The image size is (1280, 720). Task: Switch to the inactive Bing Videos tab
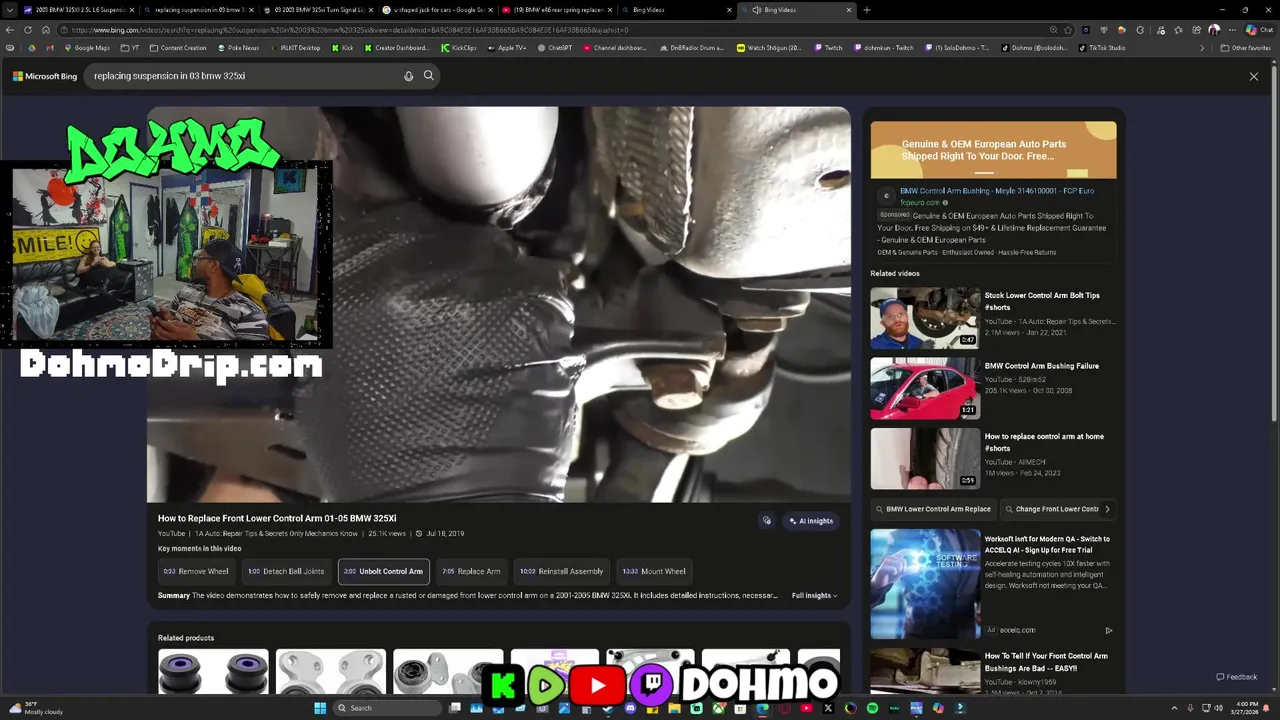(x=675, y=10)
